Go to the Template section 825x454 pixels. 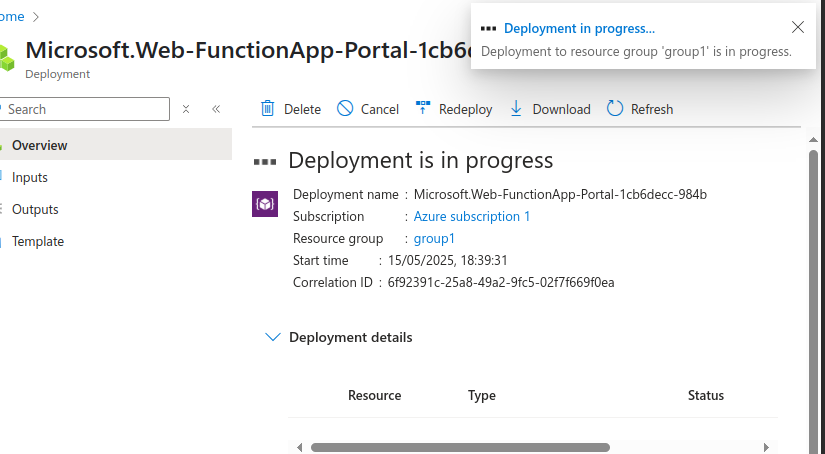tap(38, 241)
